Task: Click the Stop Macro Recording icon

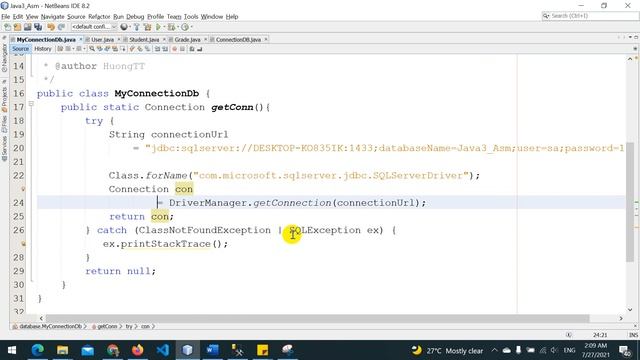Action: click(x=182, y=49)
